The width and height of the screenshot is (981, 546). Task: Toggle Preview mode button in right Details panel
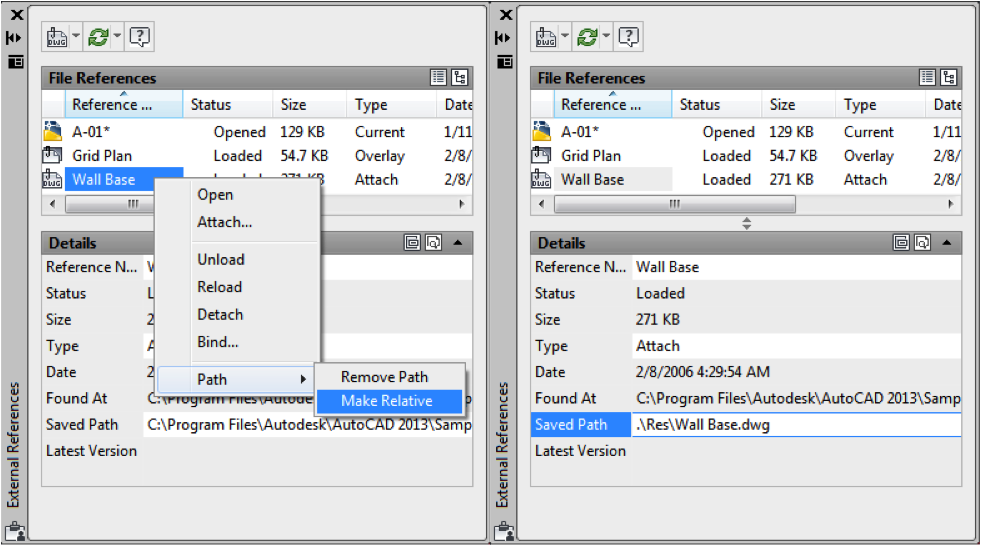[922, 243]
